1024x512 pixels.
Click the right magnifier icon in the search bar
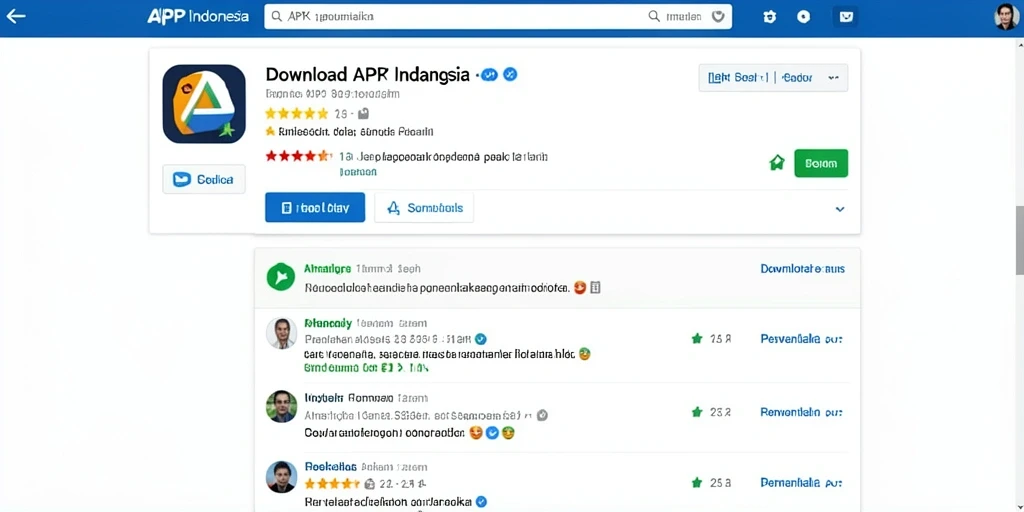pos(654,17)
